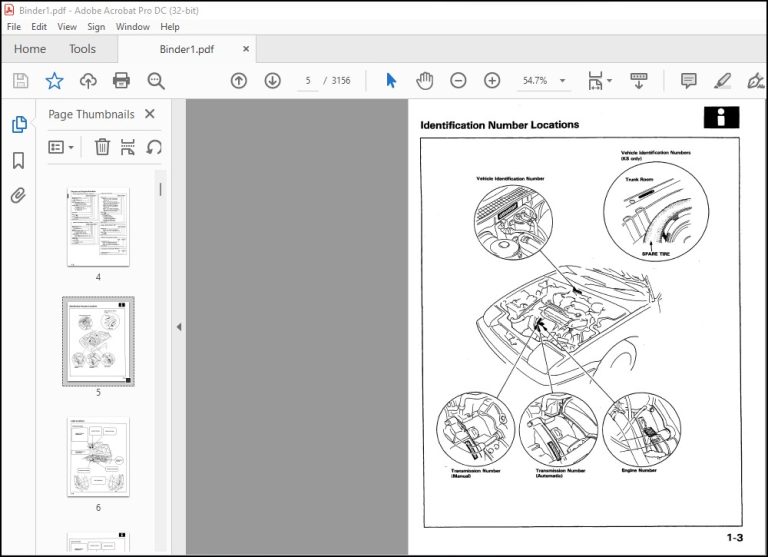Activate the hand pan tool
The height and width of the screenshot is (557, 768).
pos(425,80)
